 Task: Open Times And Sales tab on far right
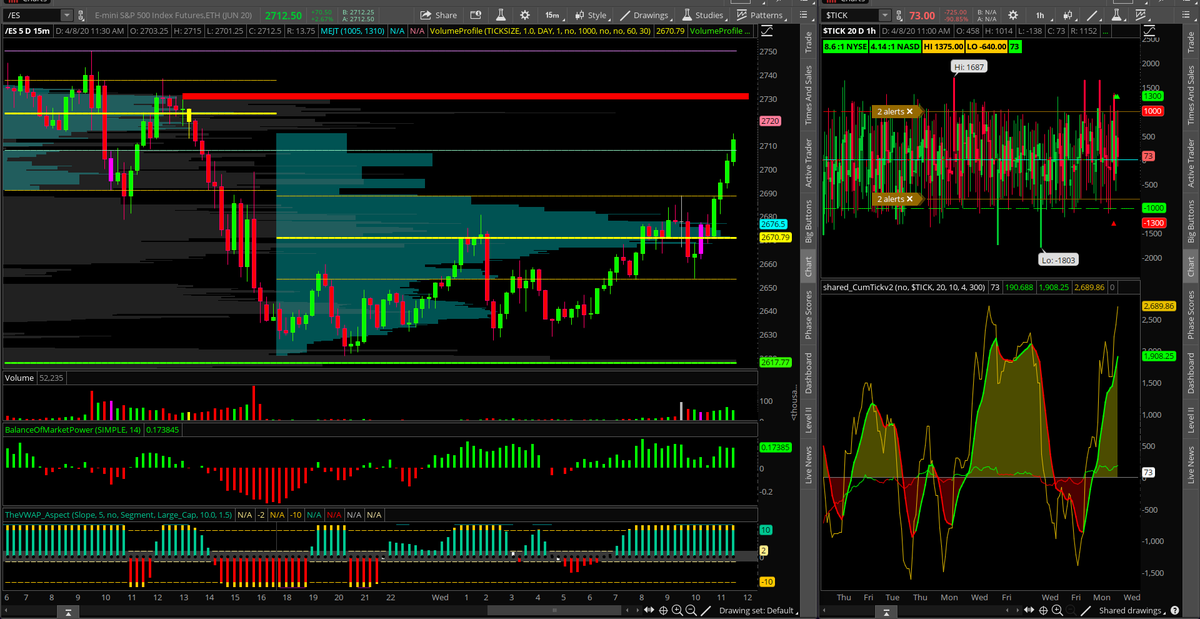(x=1191, y=96)
